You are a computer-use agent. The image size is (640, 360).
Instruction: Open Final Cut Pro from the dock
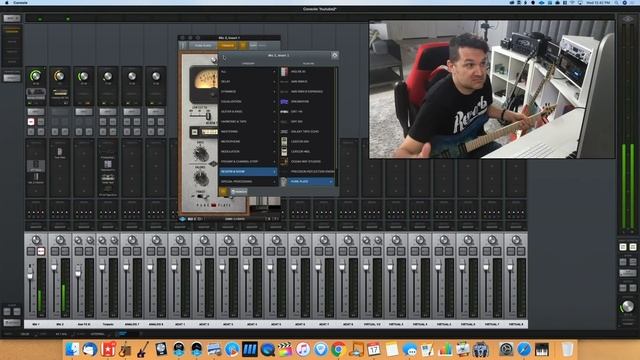click(285, 349)
